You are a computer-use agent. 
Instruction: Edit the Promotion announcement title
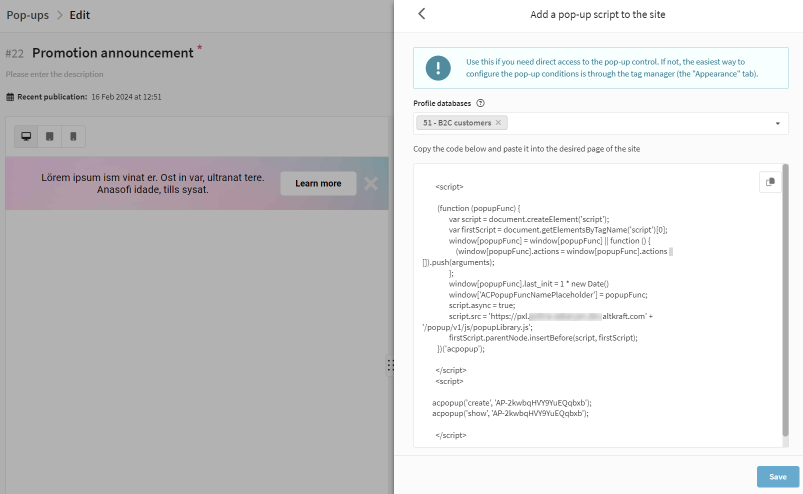[113, 53]
